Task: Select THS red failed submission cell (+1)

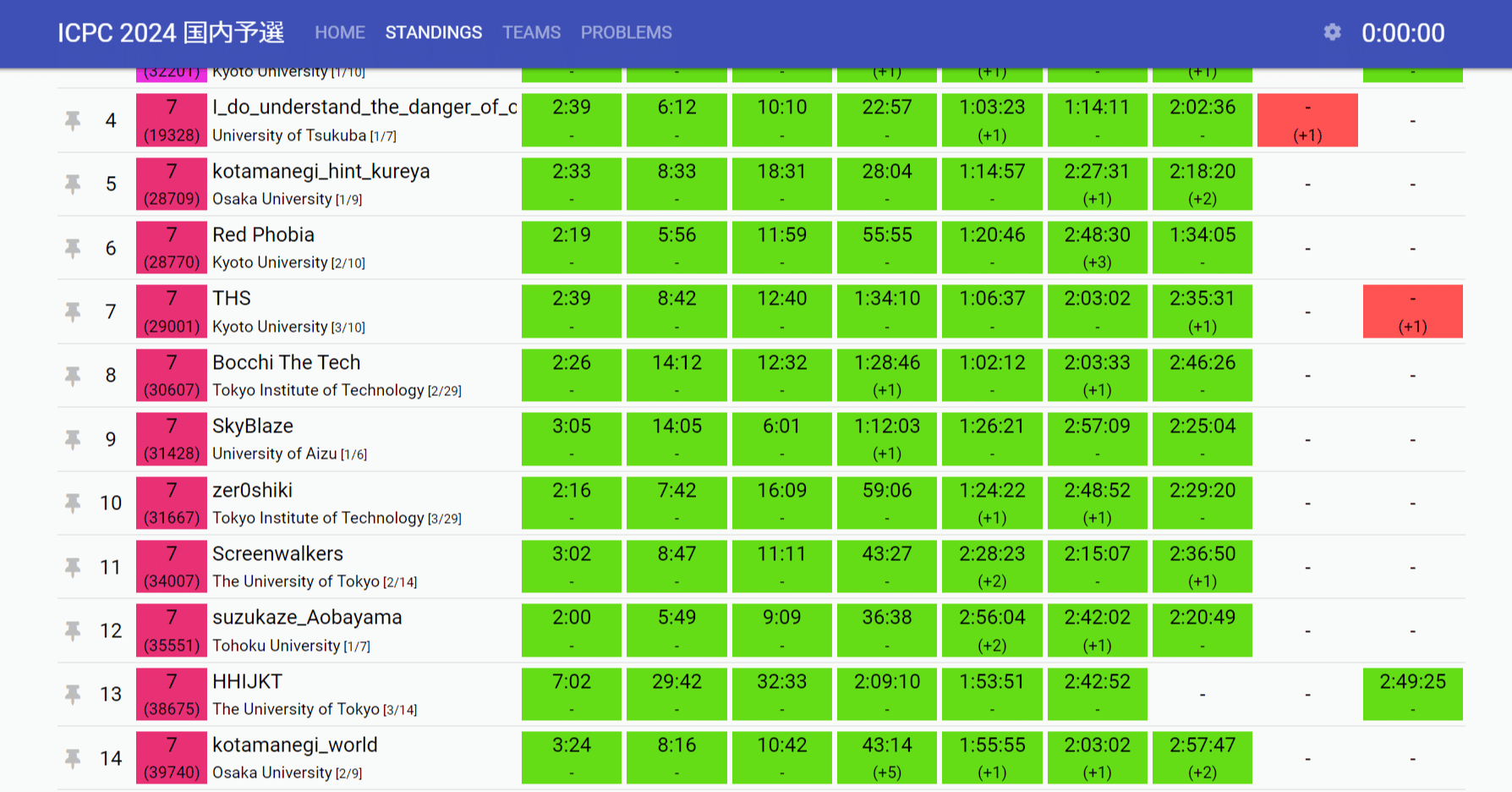Action: (x=1412, y=312)
